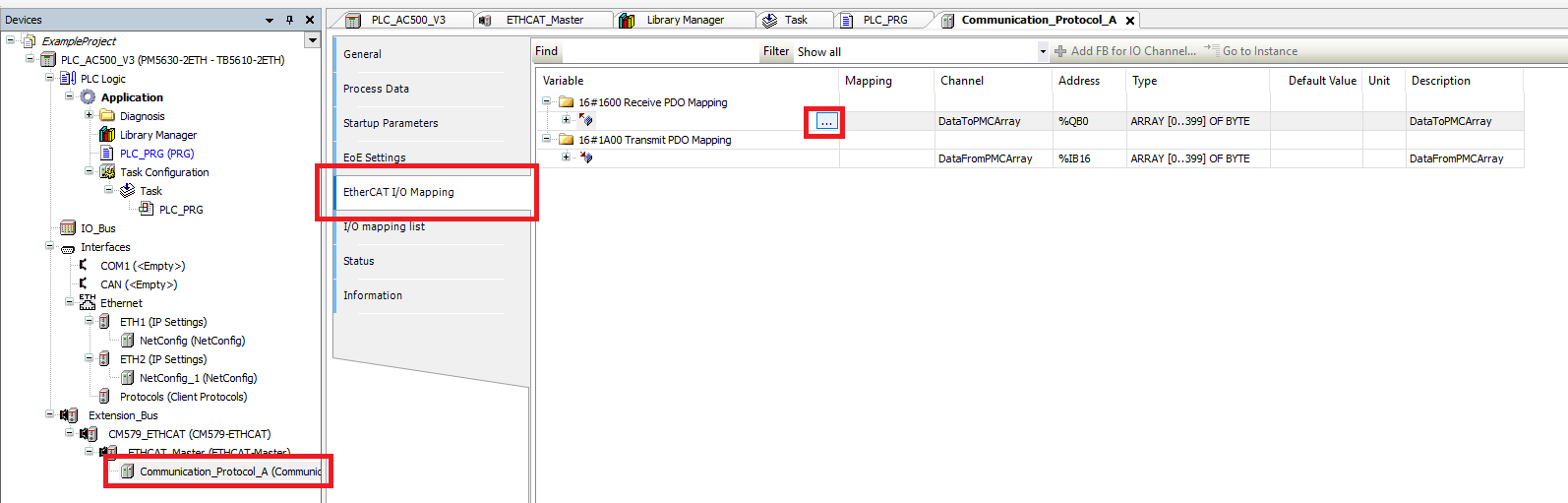Open the Filter 'Show all' dropdown
1568x503 pixels.
pyautogui.click(x=1043, y=52)
